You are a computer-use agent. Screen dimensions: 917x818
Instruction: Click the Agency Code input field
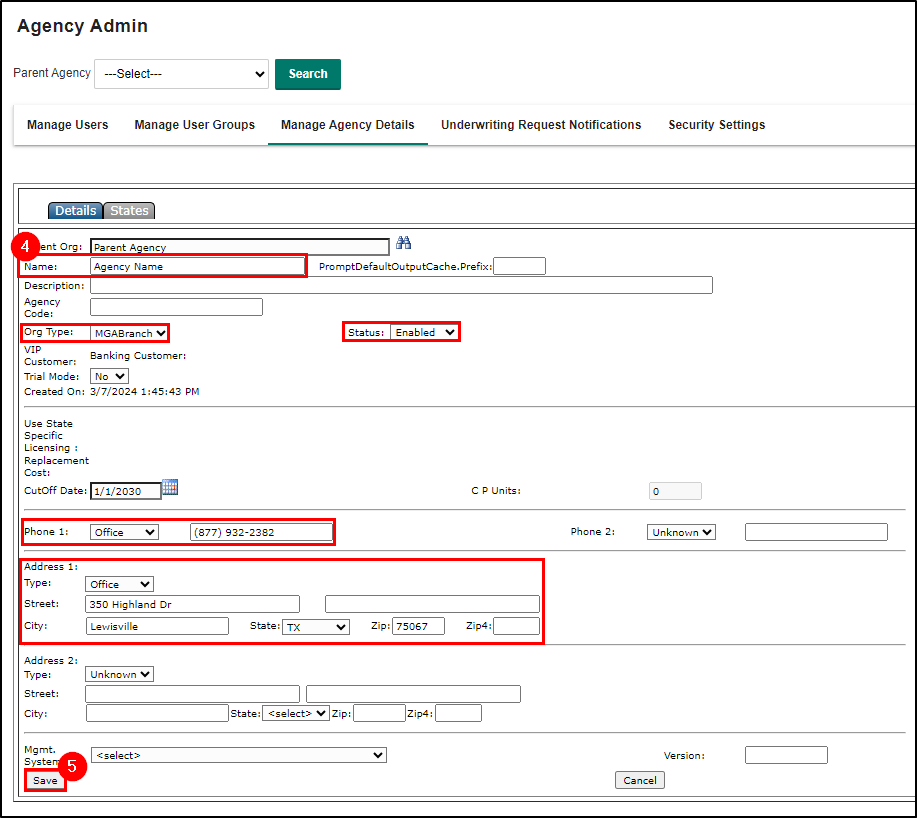pos(176,307)
